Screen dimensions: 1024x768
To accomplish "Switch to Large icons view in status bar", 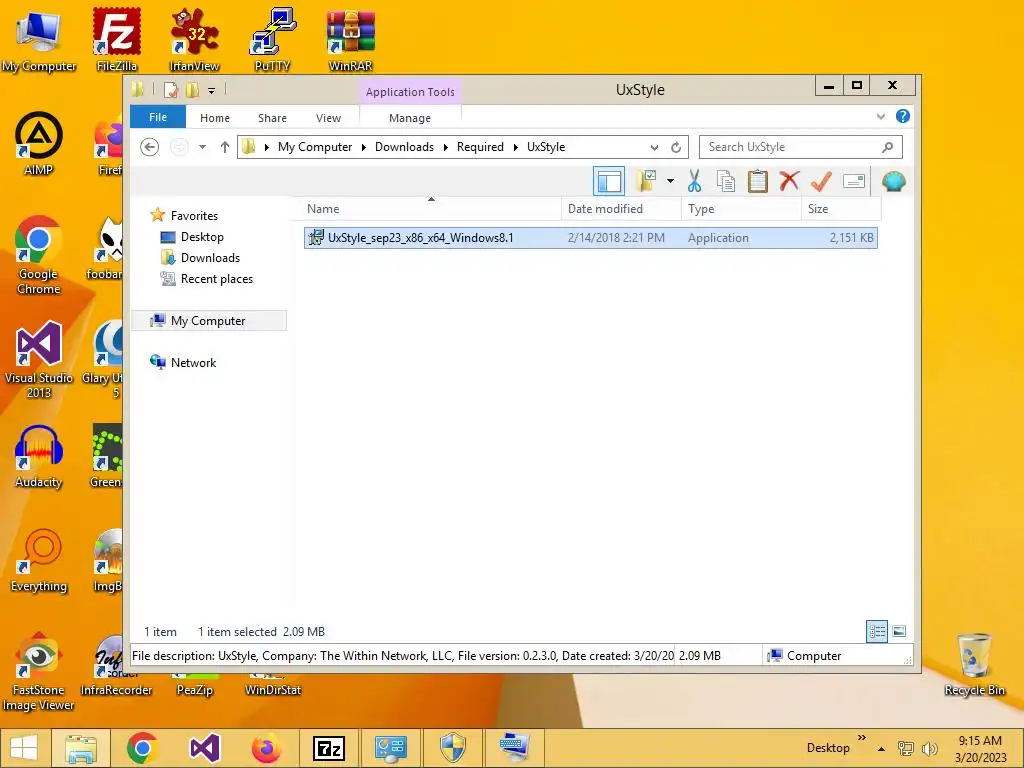I will click(899, 632).
